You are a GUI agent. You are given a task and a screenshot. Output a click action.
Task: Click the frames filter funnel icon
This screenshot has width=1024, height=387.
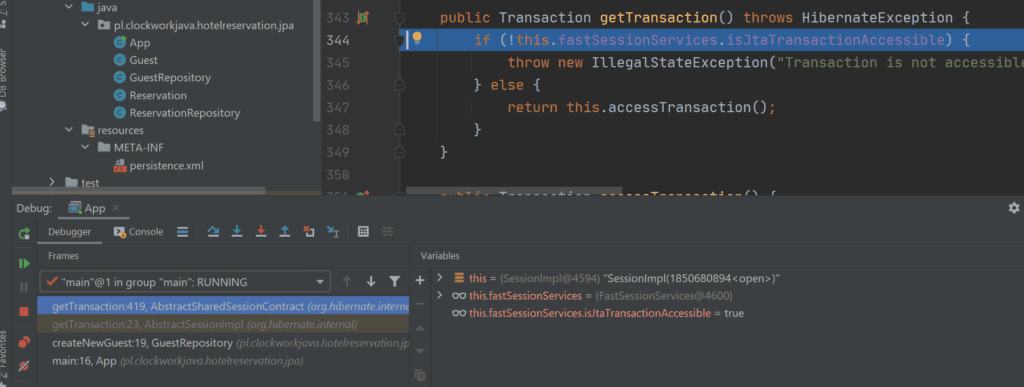click(x=394, y=281)
